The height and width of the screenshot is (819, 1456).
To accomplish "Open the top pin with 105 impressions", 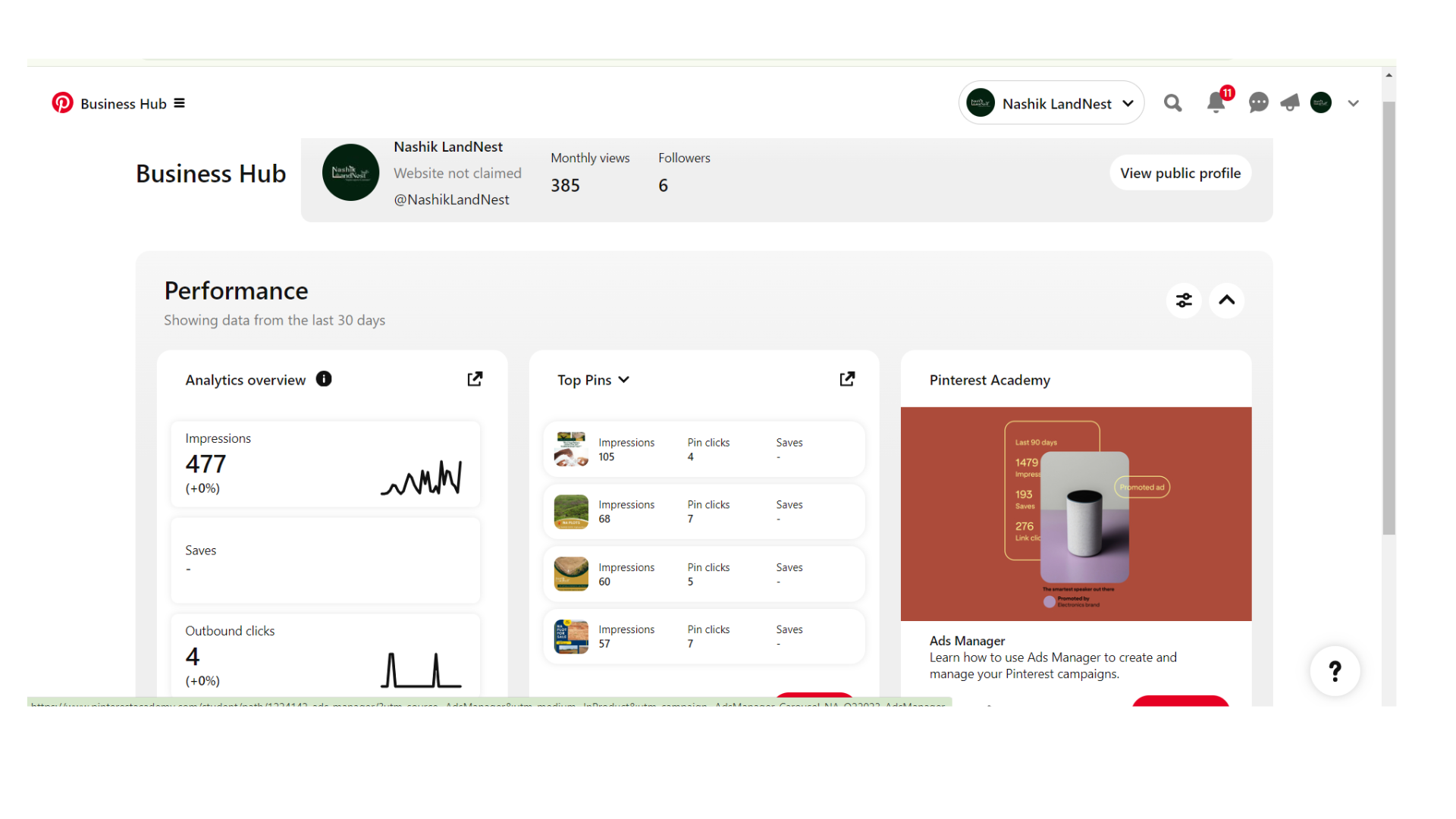I will click(x=704, y=449).
